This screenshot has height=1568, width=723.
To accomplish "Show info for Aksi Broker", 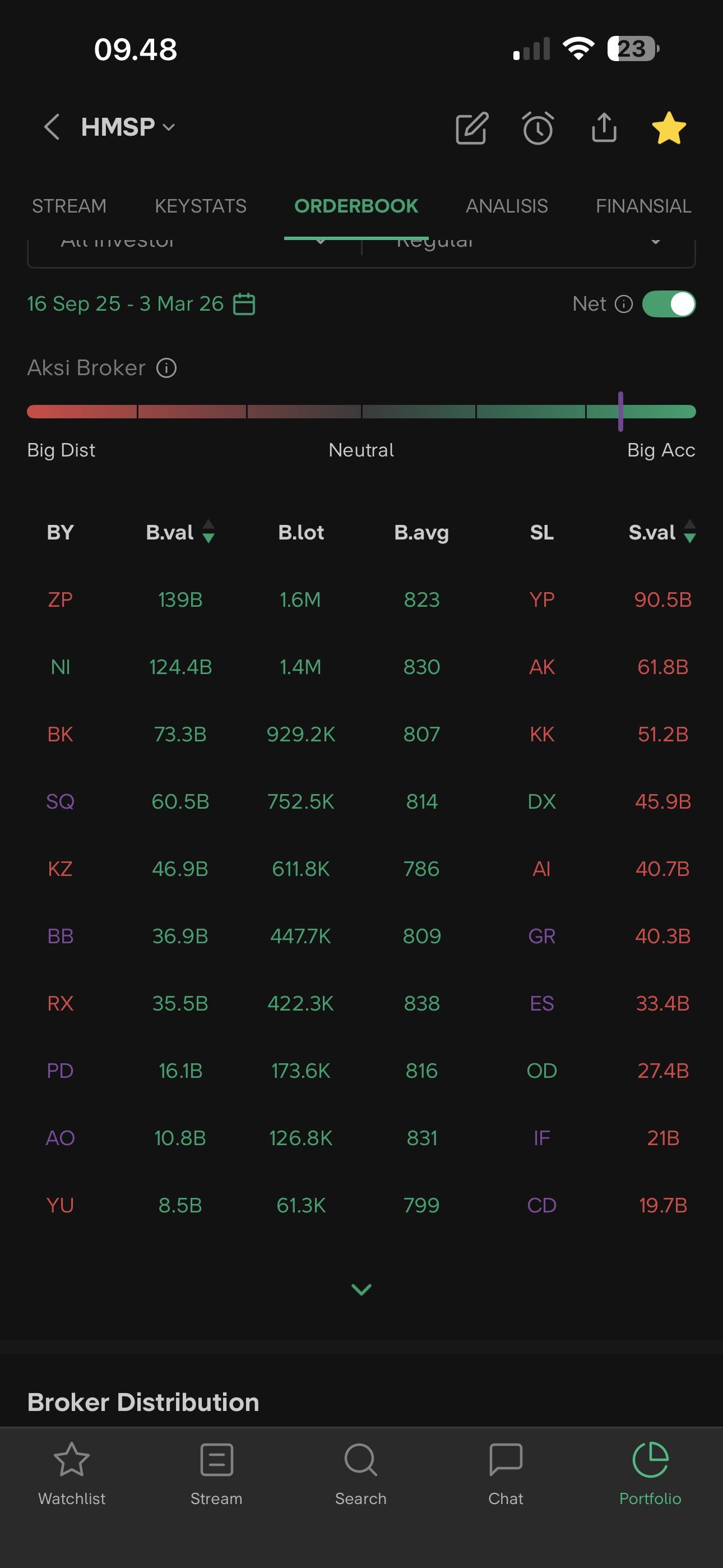I will pyautogui.click(x=166, y=368).
